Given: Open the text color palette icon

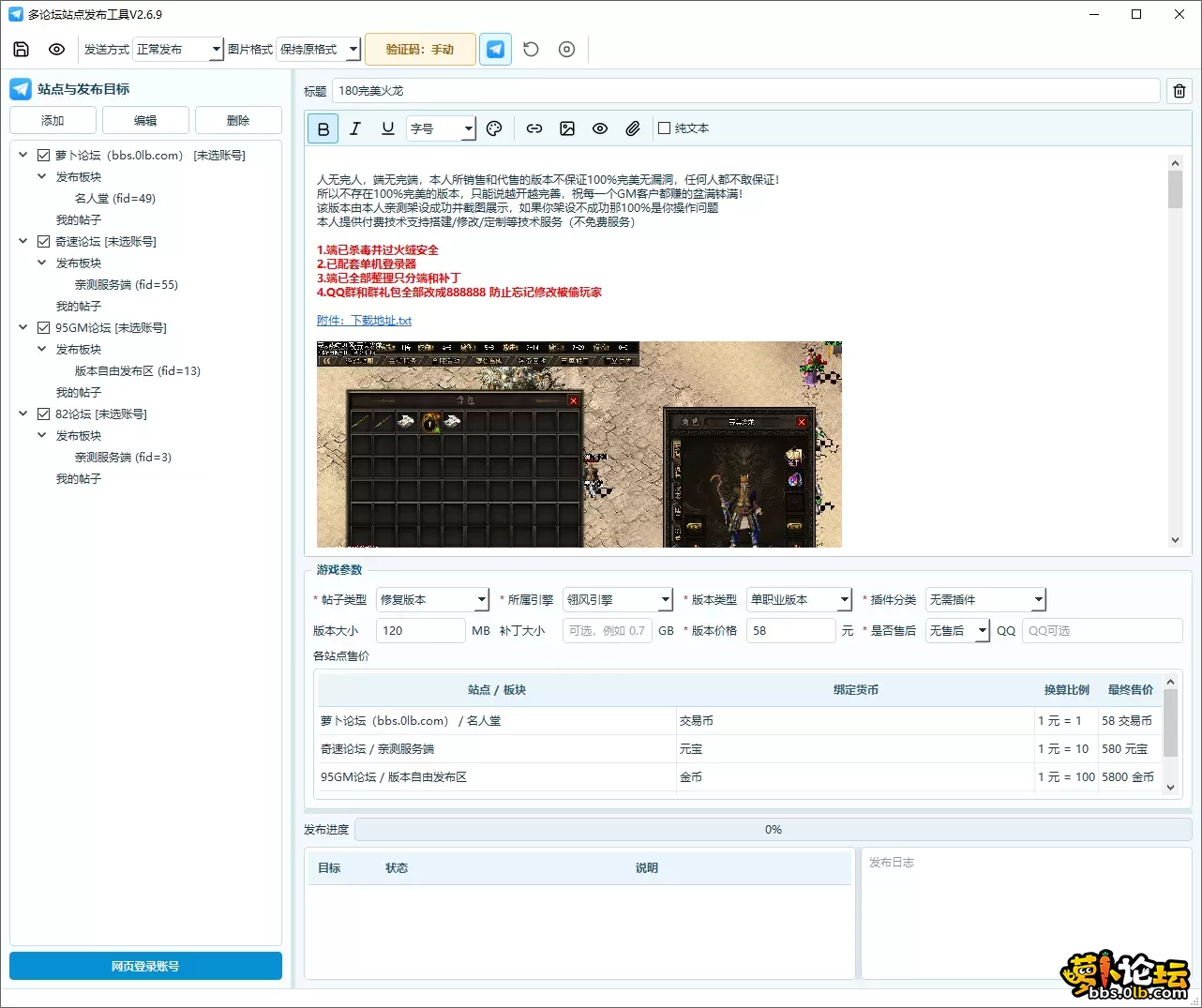Looking at the screenshot, I should click(495, 129).
